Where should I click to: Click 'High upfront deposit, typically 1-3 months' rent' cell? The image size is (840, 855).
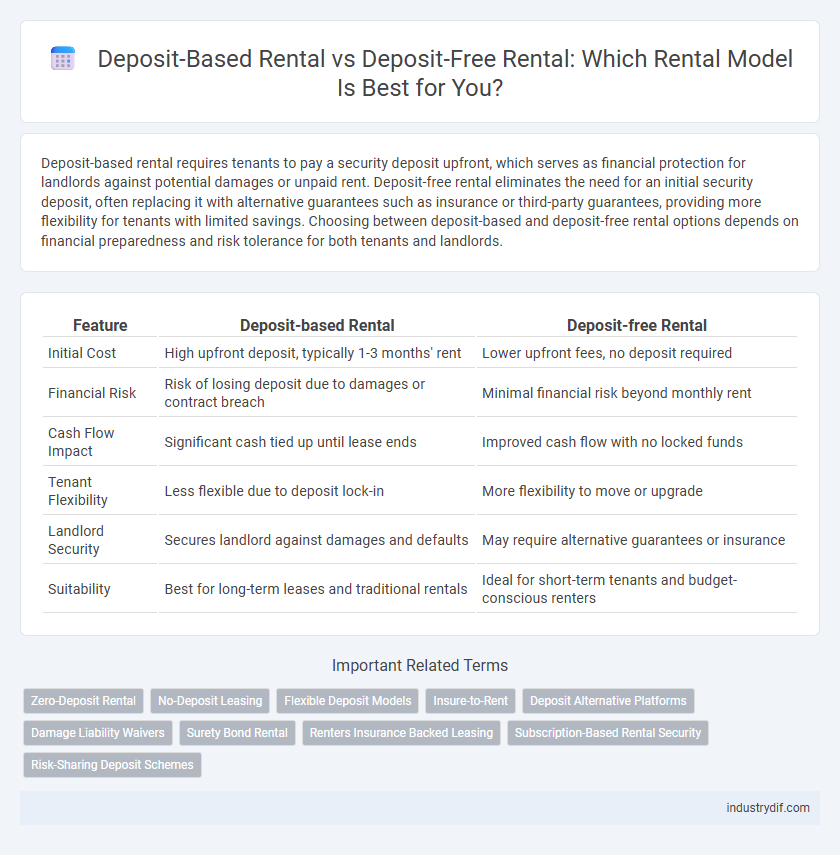pos(317,353)
